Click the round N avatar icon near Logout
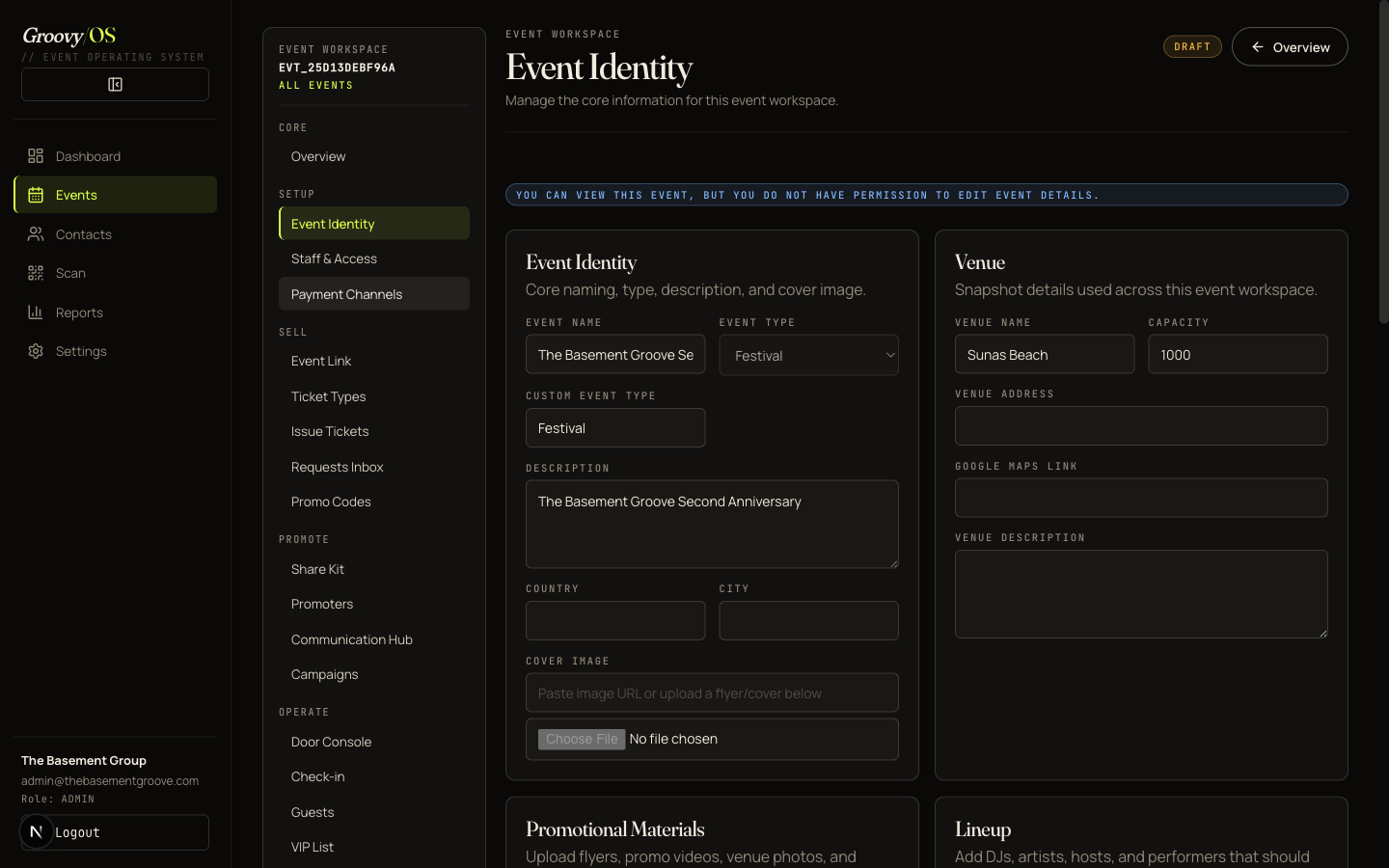The height and width of the screenshot is (868, 1389). (37, 831)
